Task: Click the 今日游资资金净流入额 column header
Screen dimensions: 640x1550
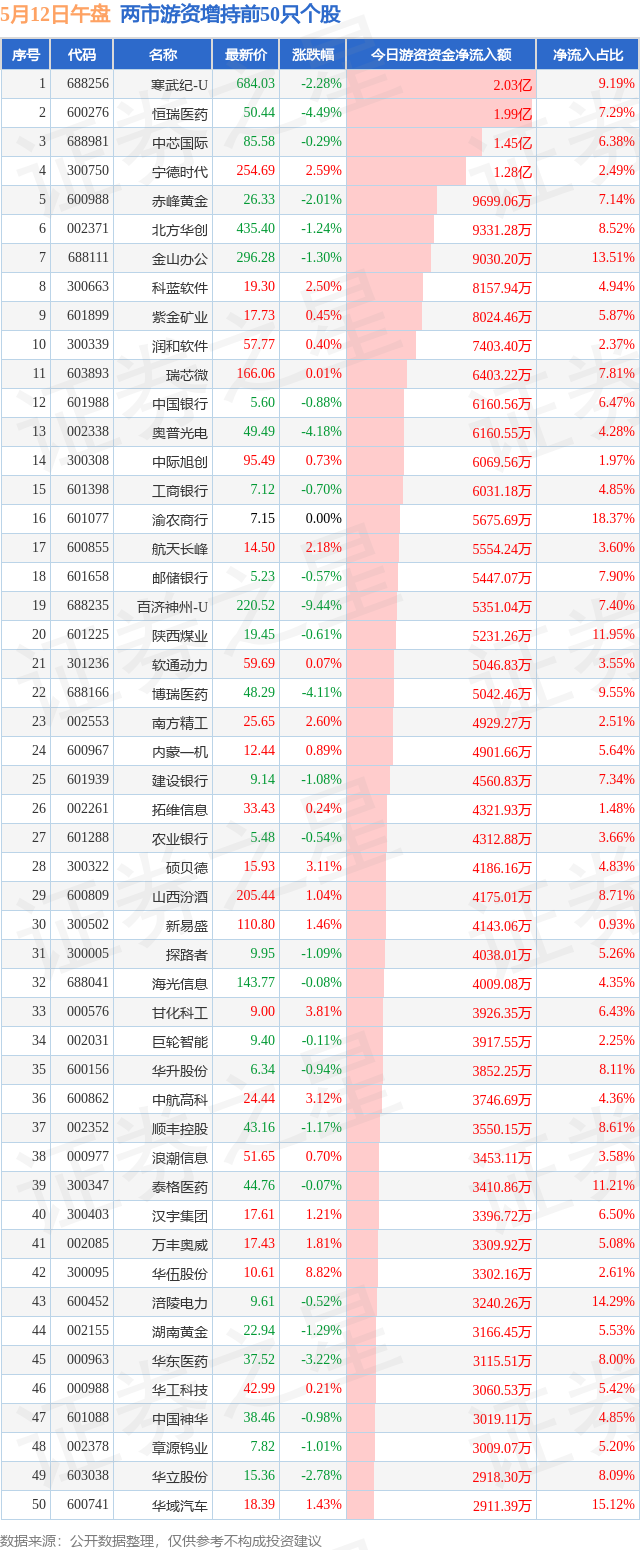Action: point(441,55)
